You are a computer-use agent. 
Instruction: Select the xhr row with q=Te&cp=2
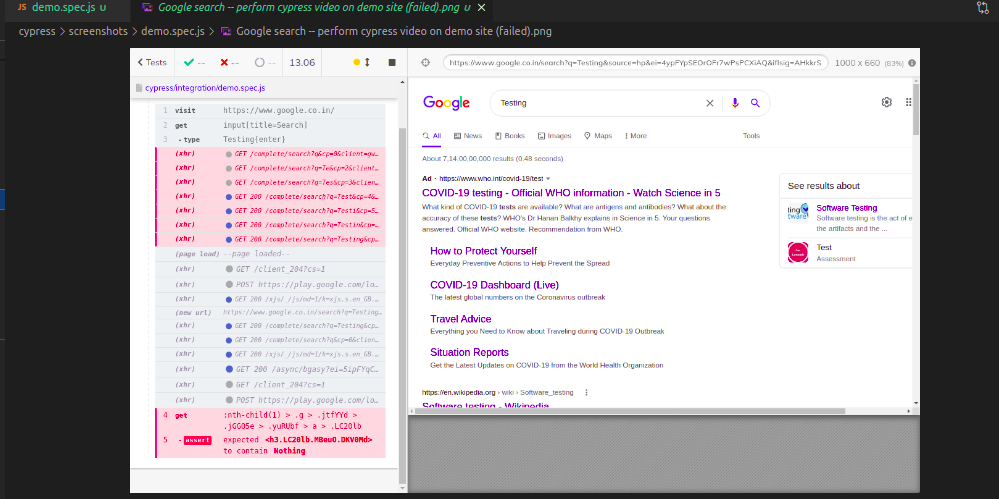pyautogui.click(x=270, y=168)
